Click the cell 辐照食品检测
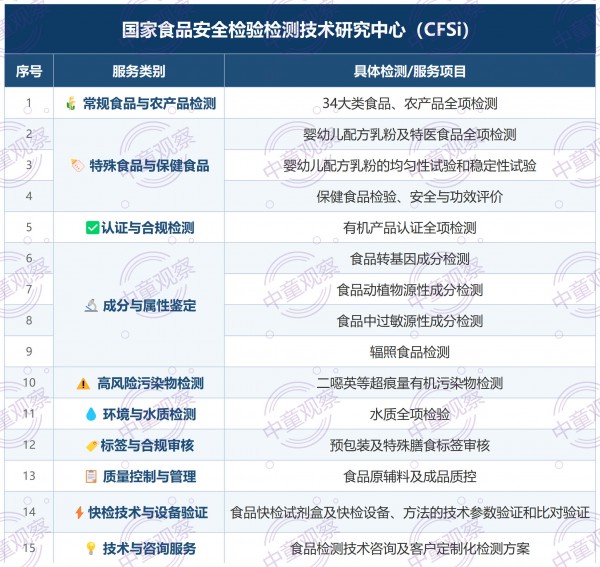 410,352
